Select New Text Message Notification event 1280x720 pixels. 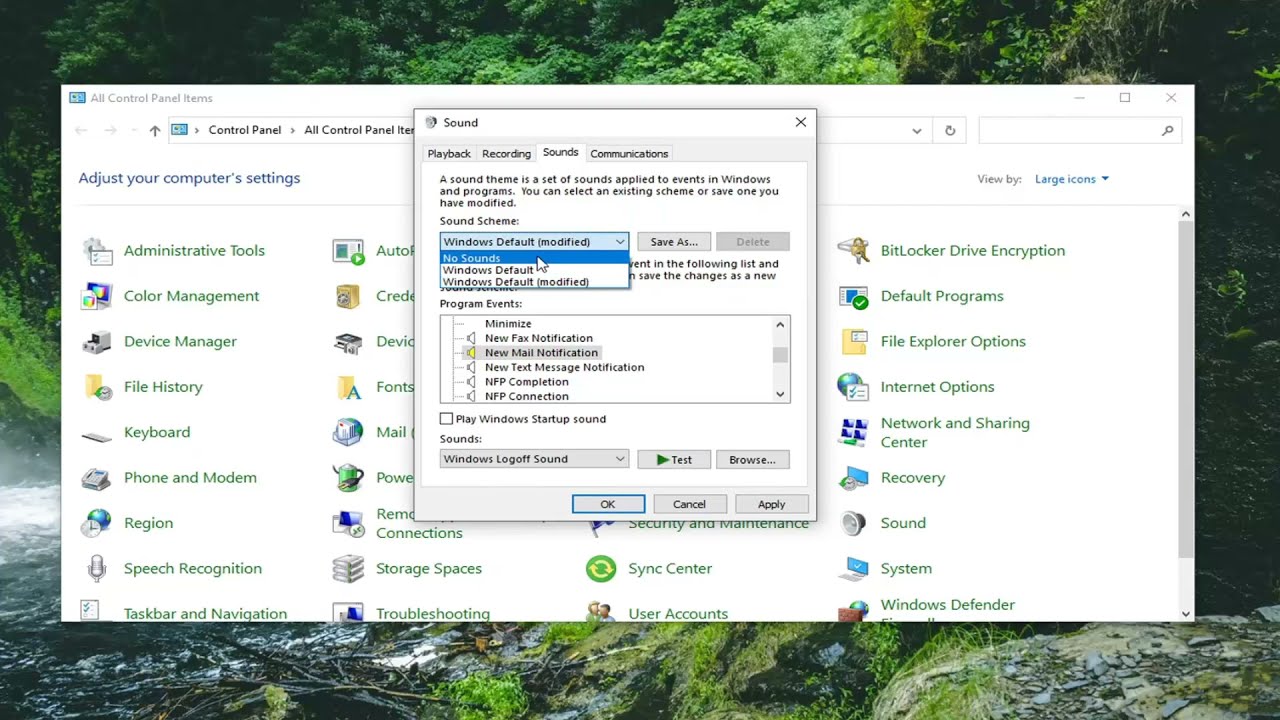coord(564,367)
